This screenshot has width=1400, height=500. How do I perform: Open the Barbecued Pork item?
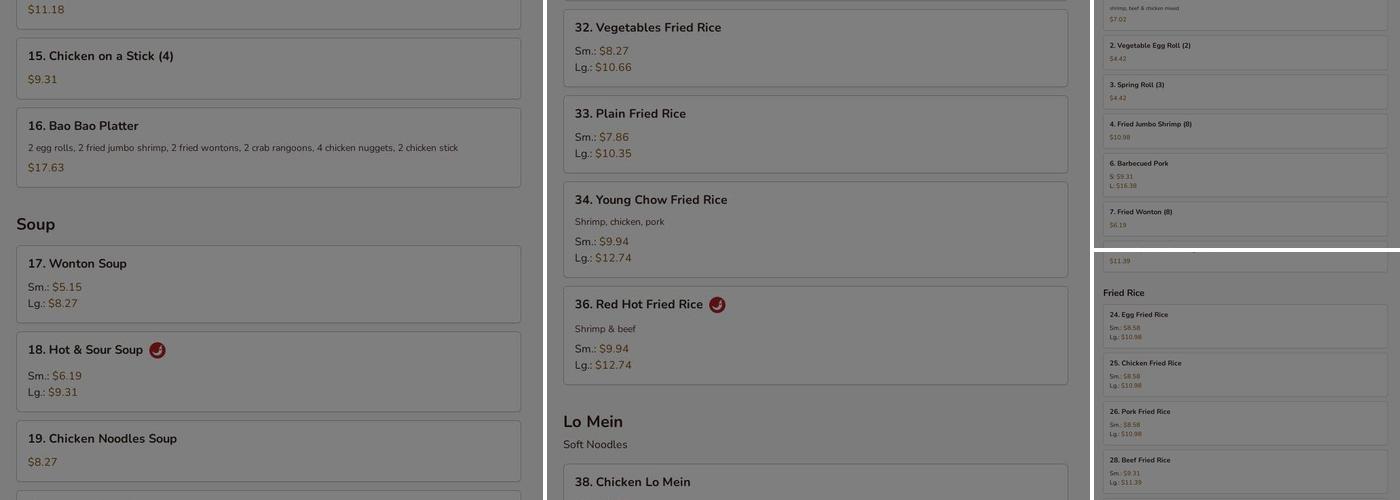coord(1246,174)
